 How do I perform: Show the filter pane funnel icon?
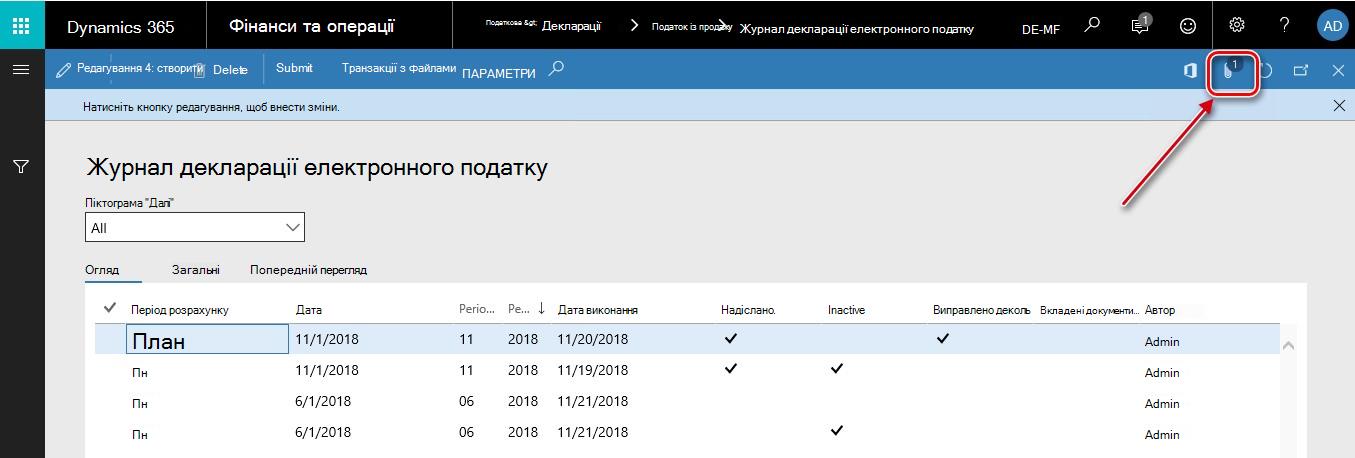tap(21, 167)
